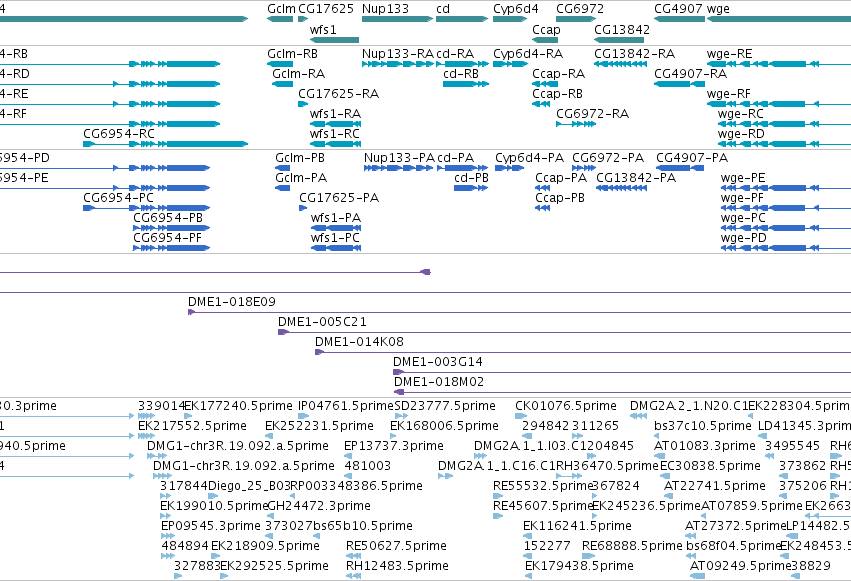Image resolution: width=851 pixels, height=581 pixels.
Task: Open the Ccap-PB protein label
Action: [560, 198]
